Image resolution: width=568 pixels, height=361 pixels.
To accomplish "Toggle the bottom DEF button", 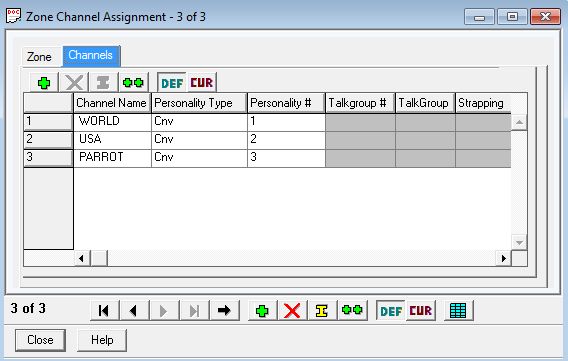I will (391, 310).
